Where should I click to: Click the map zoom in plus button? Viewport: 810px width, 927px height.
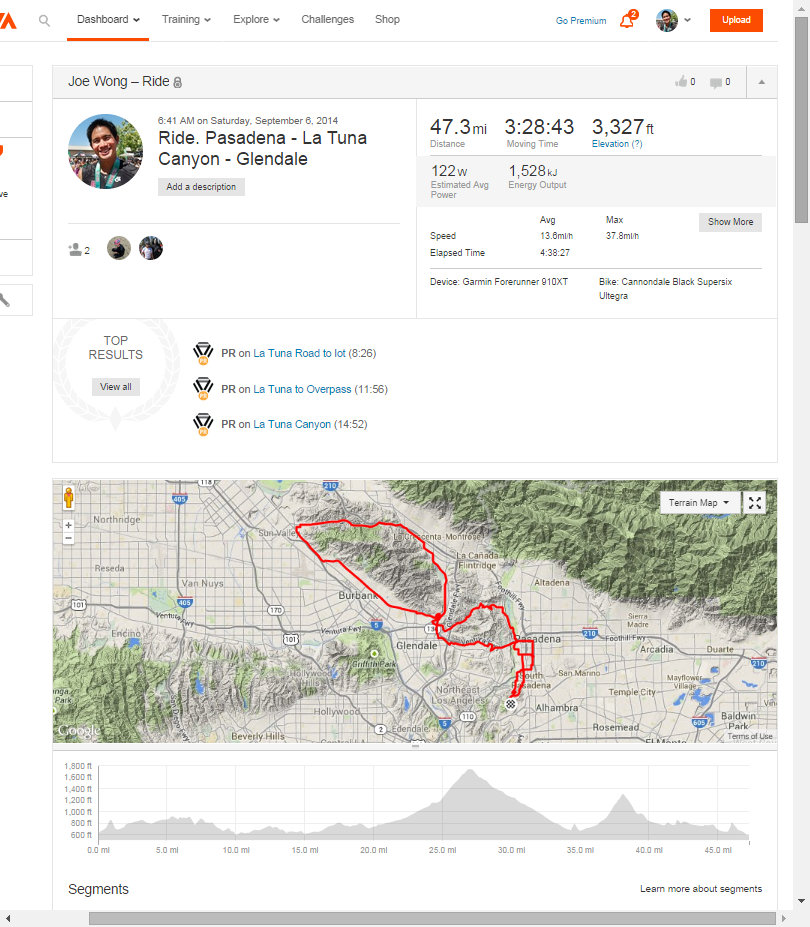click(x=68, y=525)
